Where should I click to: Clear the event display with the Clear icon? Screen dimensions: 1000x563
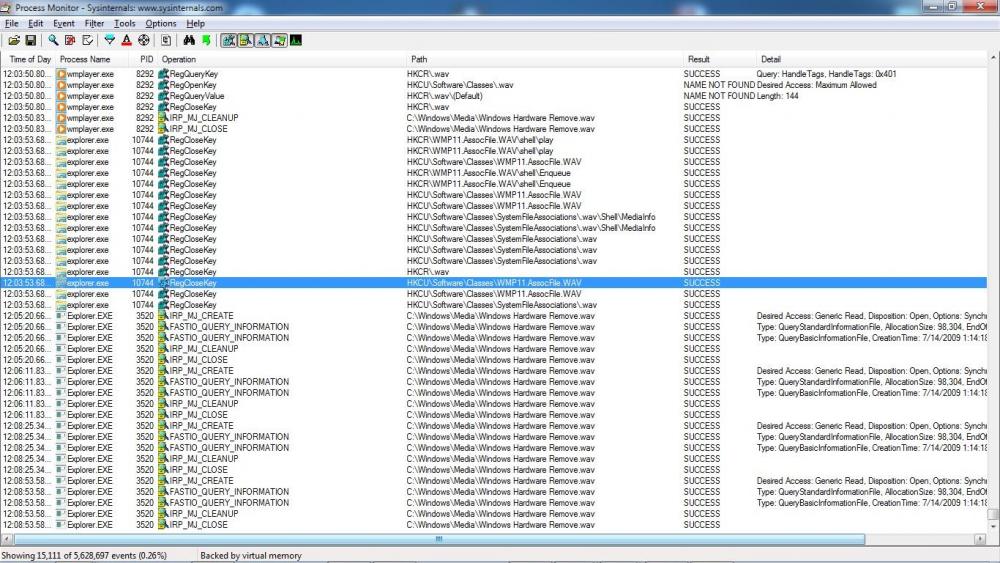[x=87, y=41]
